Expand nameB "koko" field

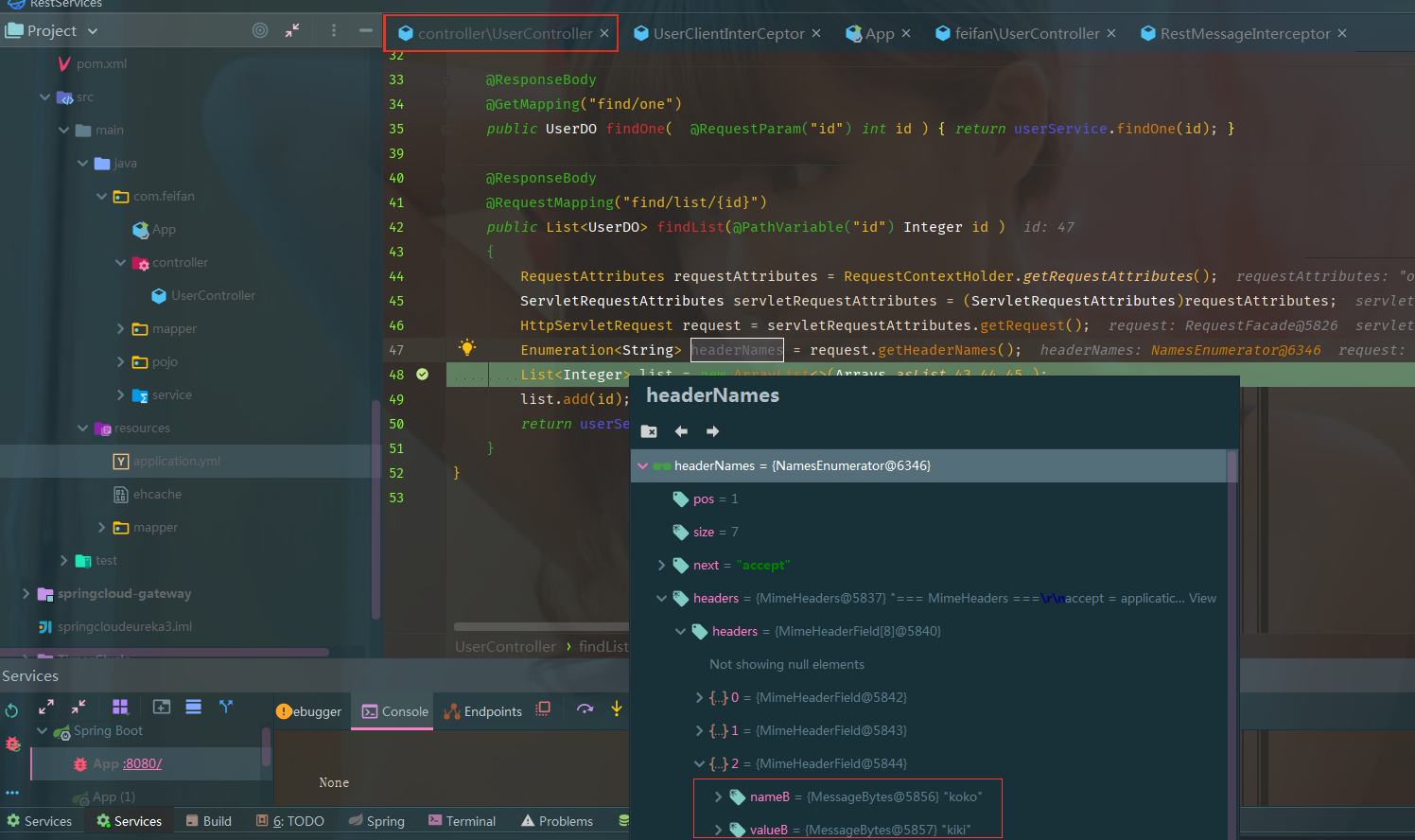point(719,796)
